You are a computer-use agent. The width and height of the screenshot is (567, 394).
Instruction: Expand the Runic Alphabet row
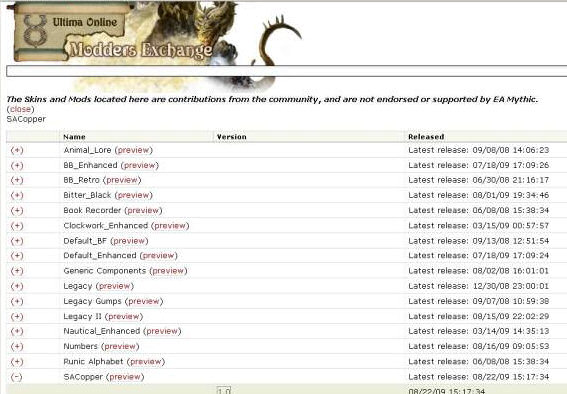point(17,362)
